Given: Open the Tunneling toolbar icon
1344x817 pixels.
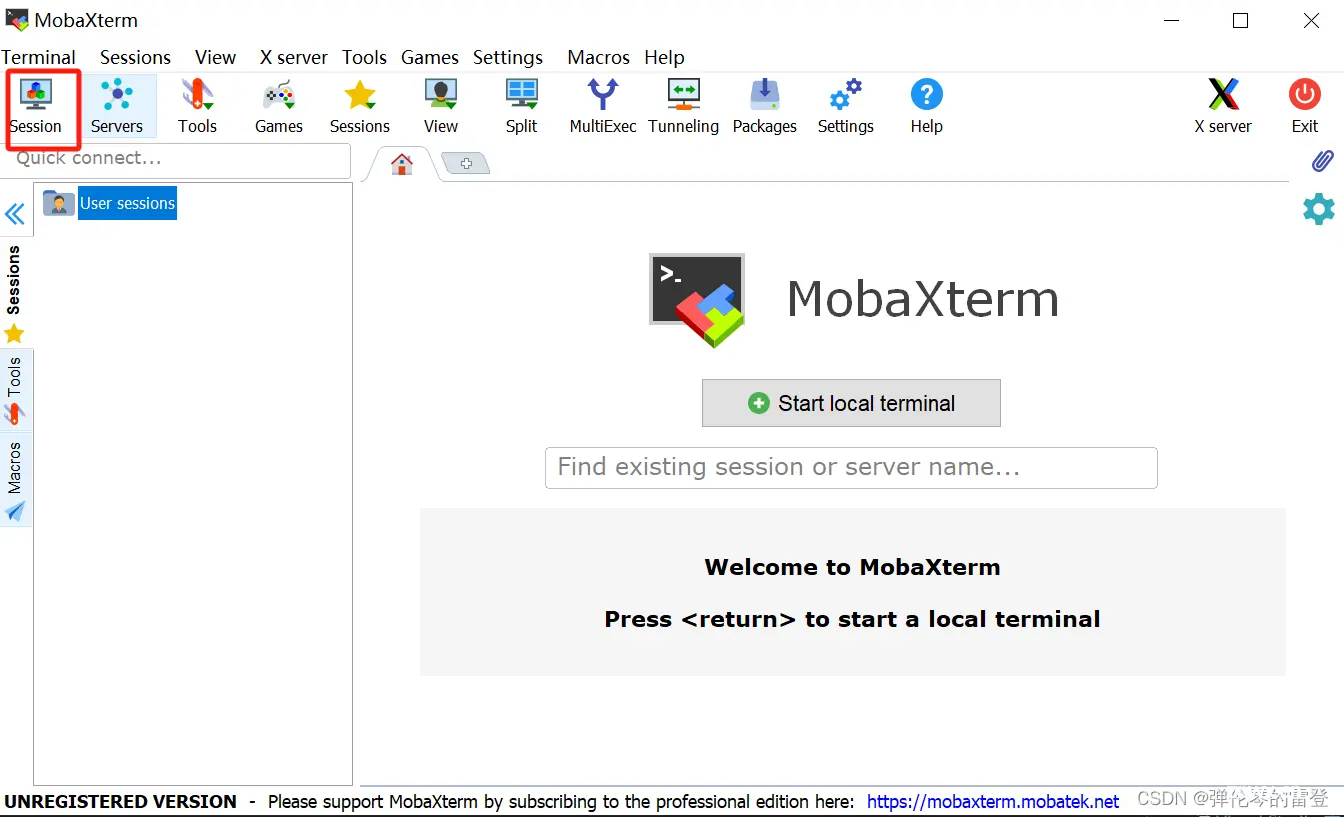Looking at the screenshot, I should coord(684,106).
